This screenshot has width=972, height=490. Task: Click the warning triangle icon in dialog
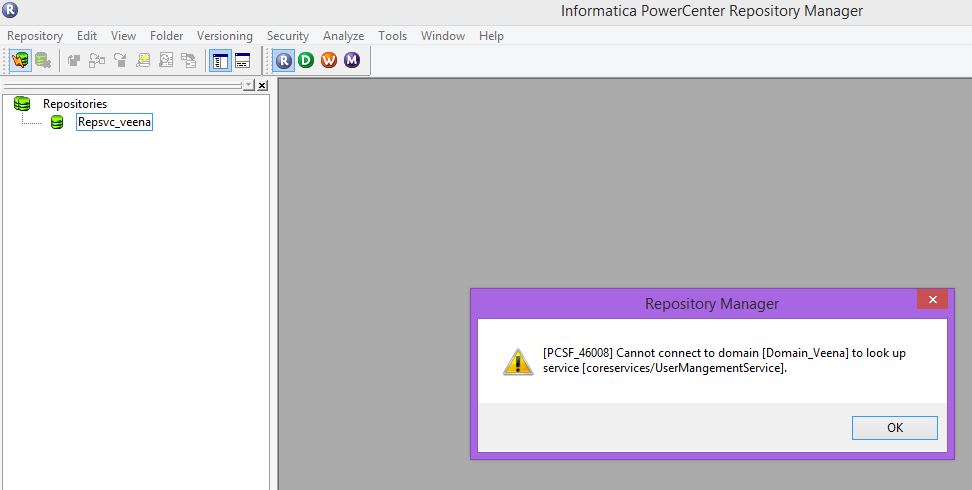[518, 362]
